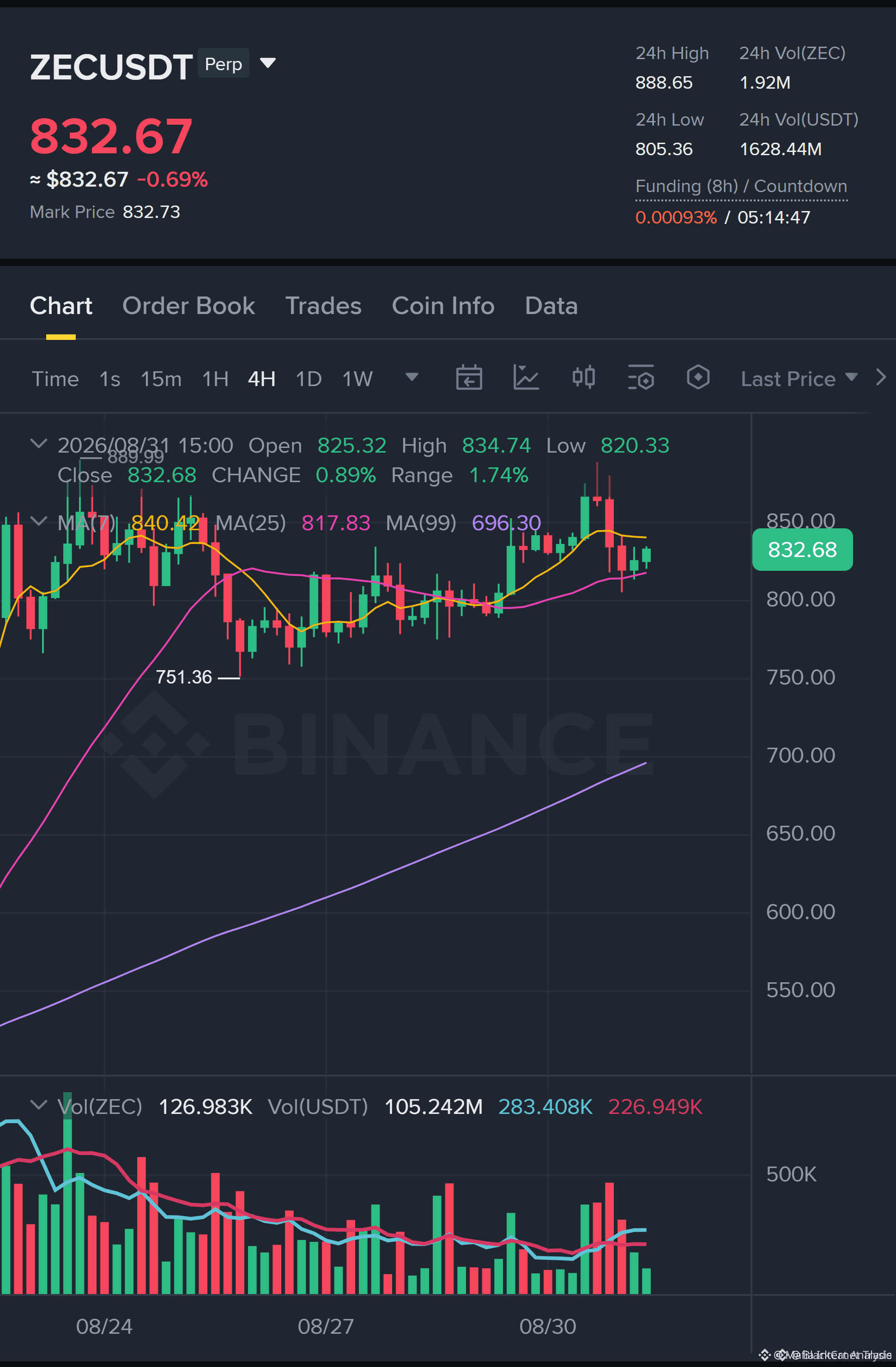This screenshot has height=1367, width=896.
Task: Click the -0.69% price change
Action: [x=172, y=180]
